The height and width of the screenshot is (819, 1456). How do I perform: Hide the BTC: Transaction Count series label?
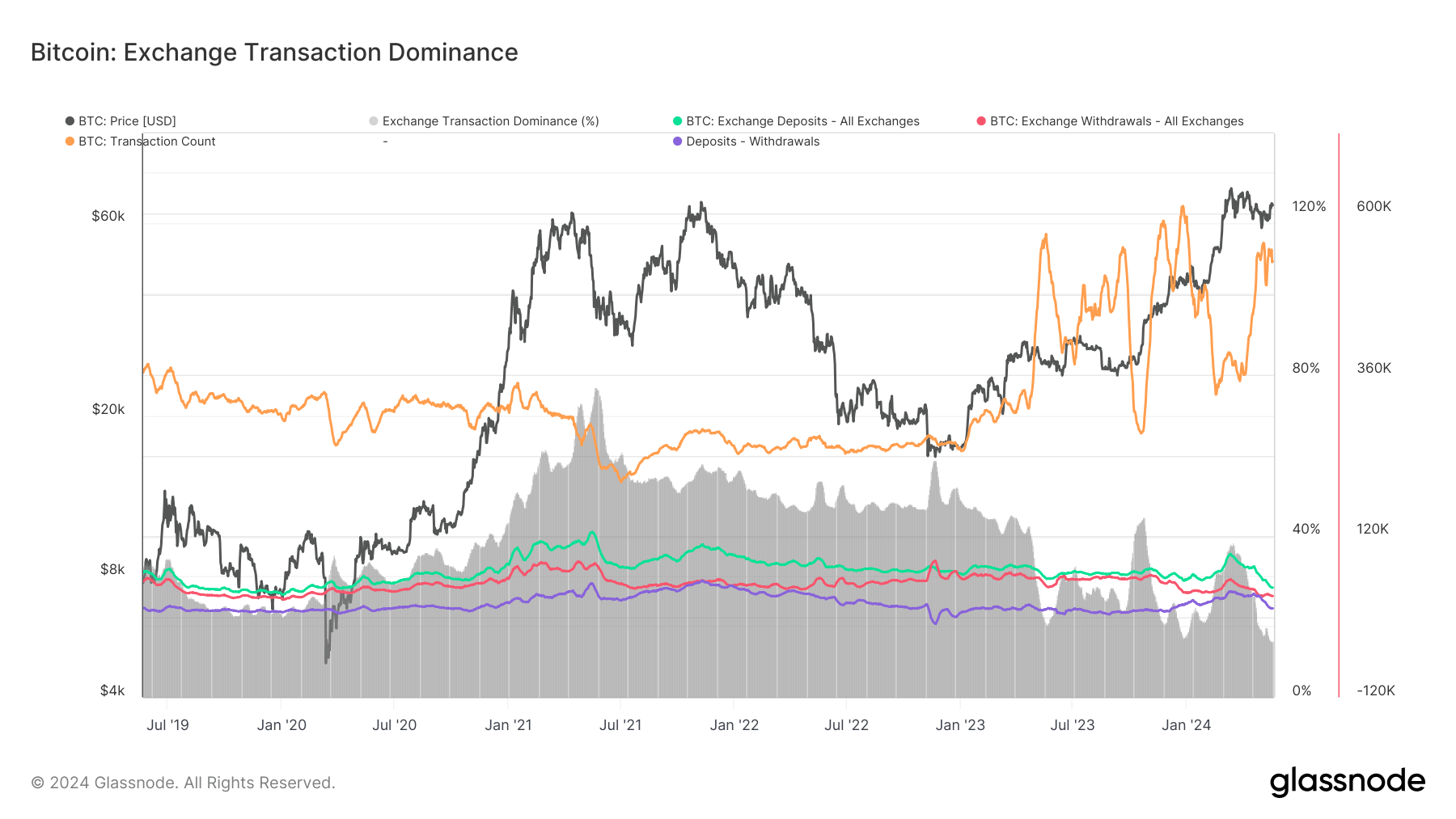146,141
